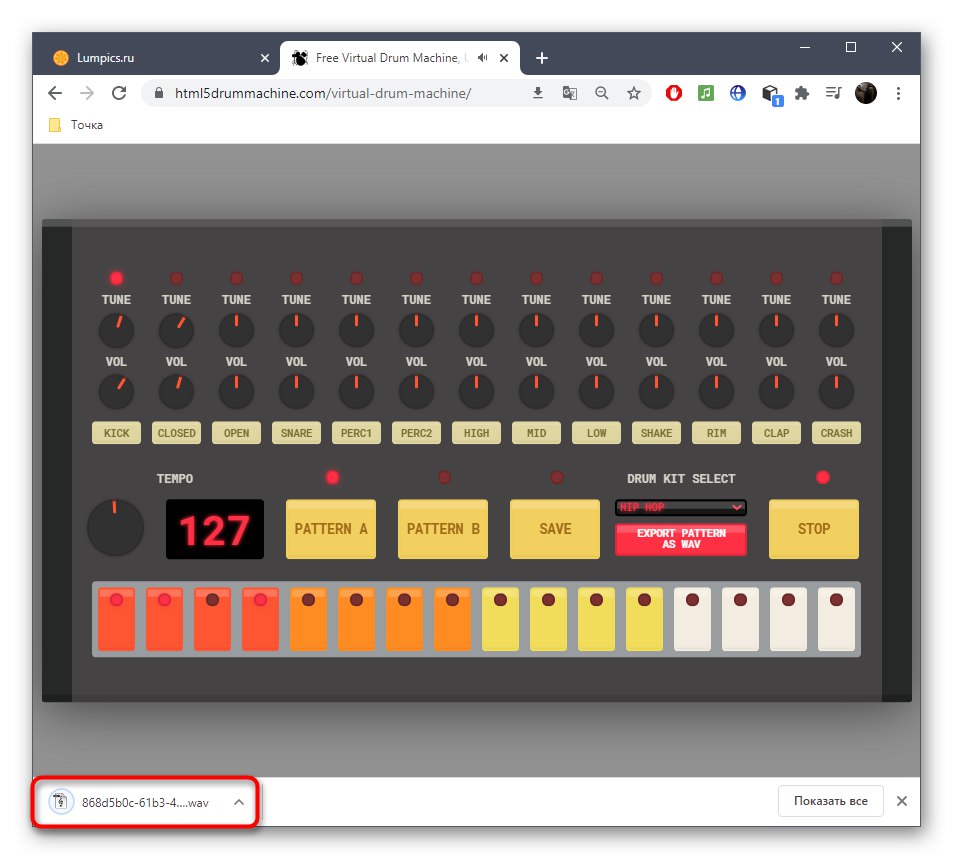The width and height of the screenshot is (953, 859).
Task: Open the DRUM KIT SELECT dropdown
Action: click(680, 508)
